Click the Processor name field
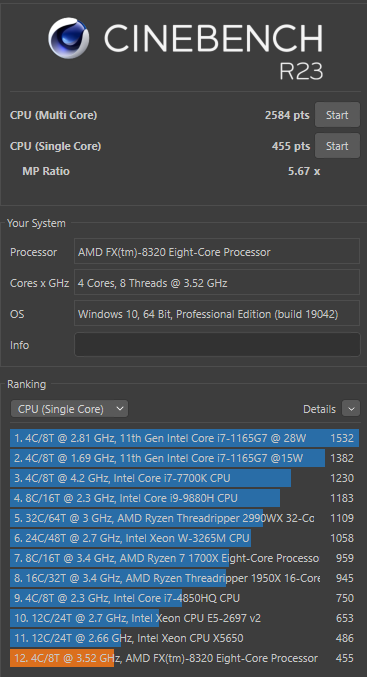The width and height of the screenshot is (367, 677). (x=217, y=252)
